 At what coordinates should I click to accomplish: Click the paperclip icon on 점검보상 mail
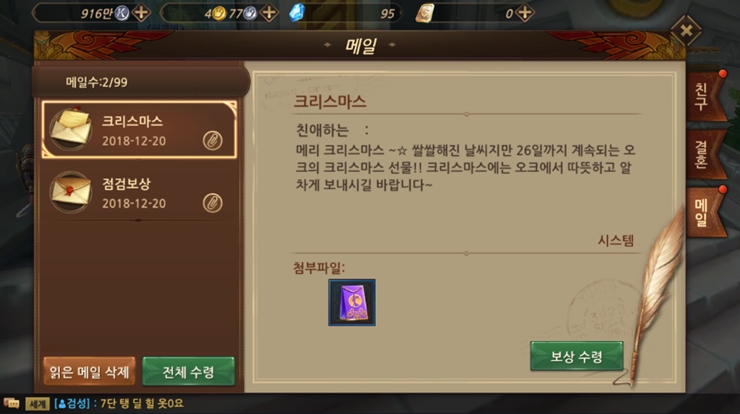[x=212, y=203]
